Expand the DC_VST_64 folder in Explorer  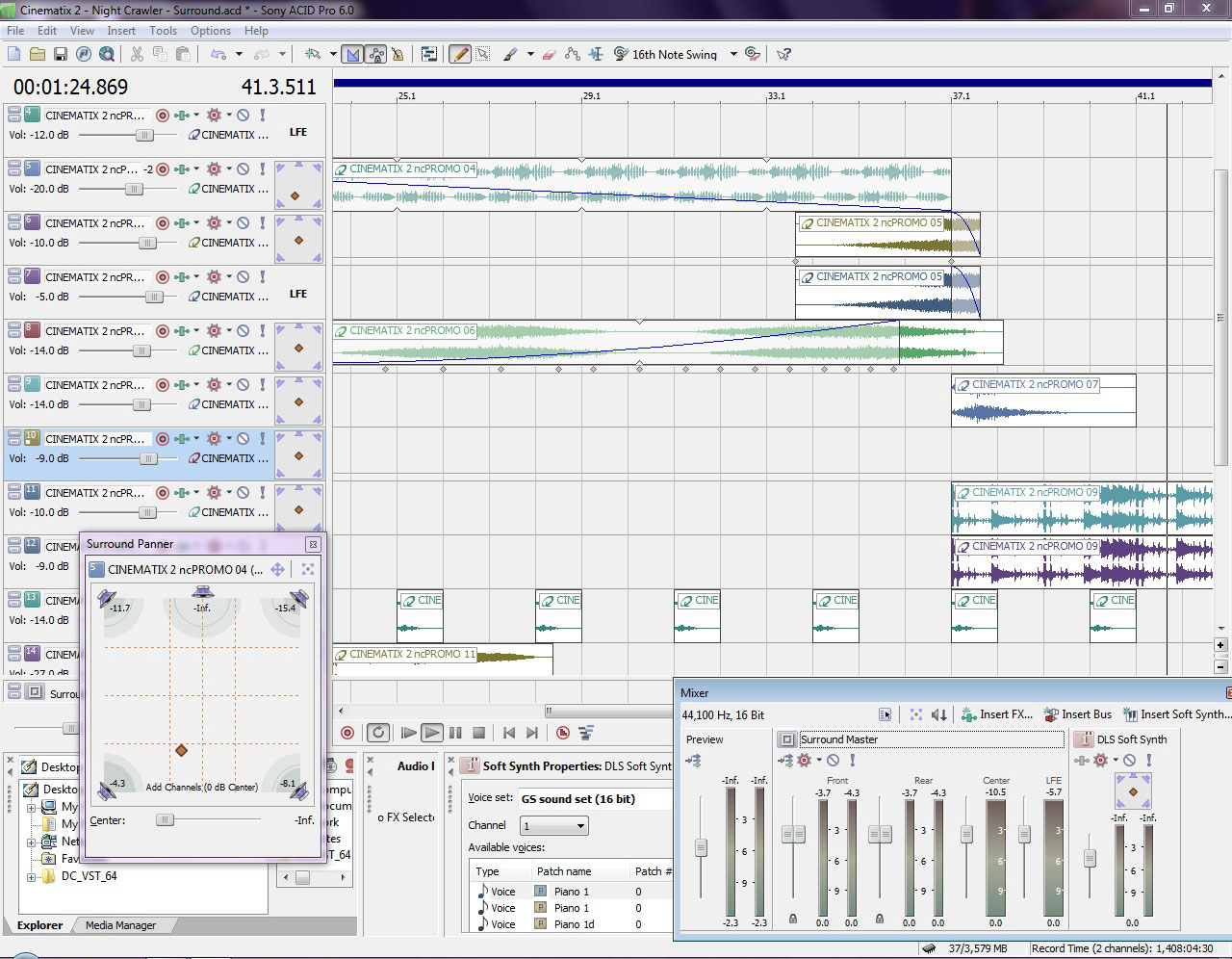point(32,876)
